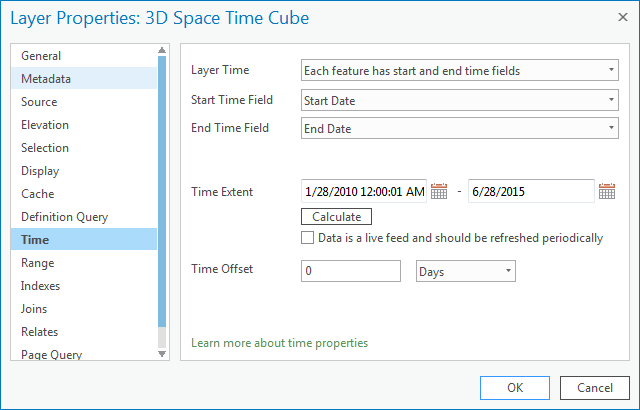The image size is (640, 410).
Task: Open the start time calendar picker
Action: tap(439, 192)
